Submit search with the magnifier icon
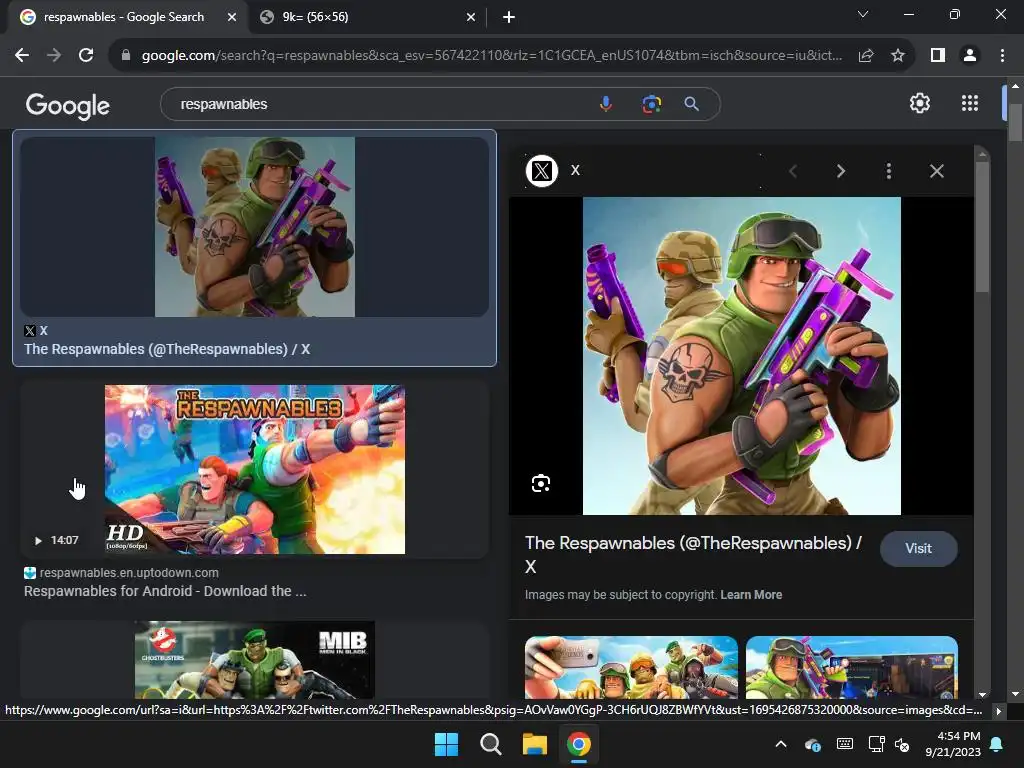The image size is (1024, 768). (692, 104)
